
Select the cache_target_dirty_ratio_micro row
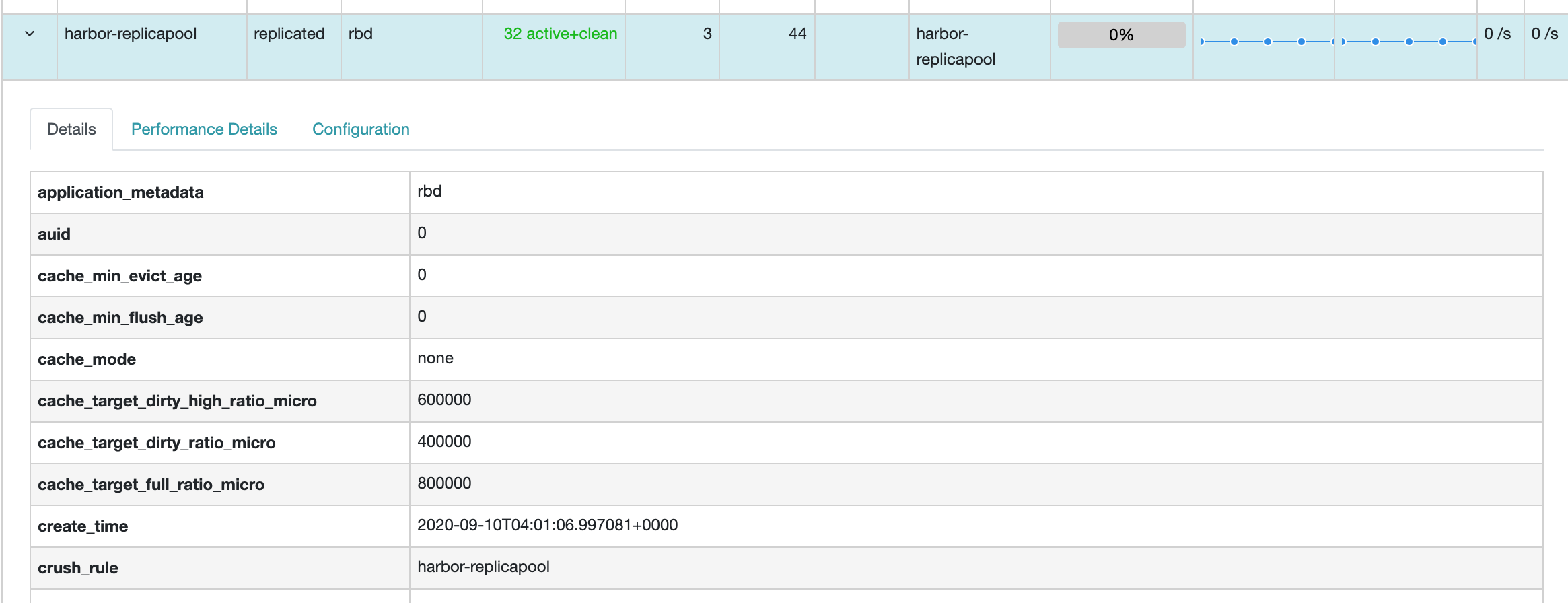156,443
